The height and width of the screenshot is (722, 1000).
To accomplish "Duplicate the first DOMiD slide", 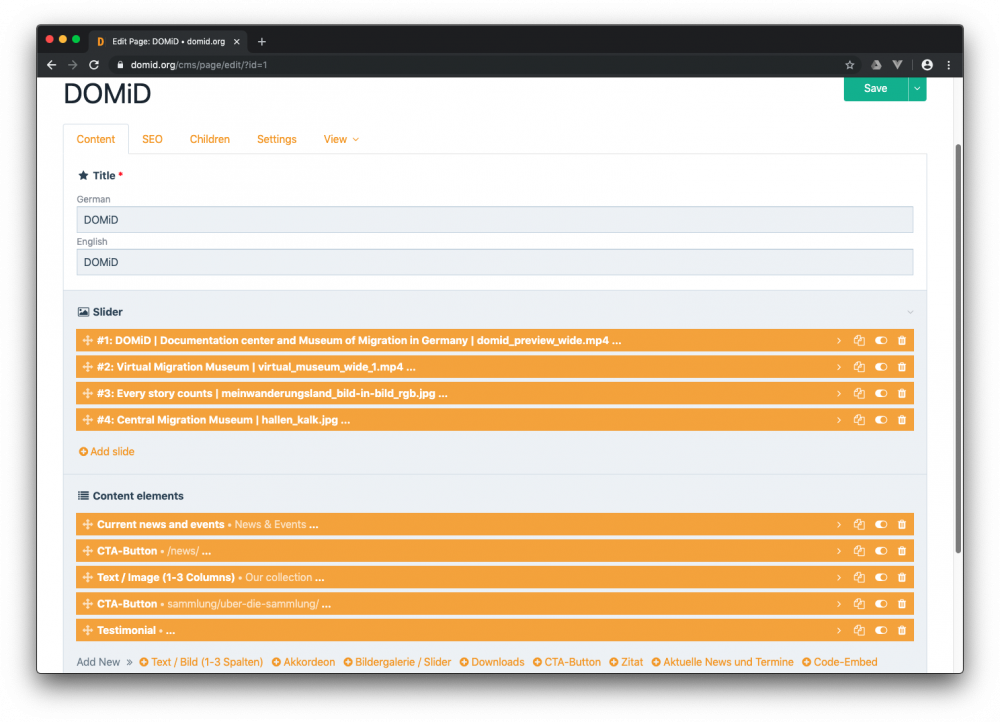I will (859, 340).
